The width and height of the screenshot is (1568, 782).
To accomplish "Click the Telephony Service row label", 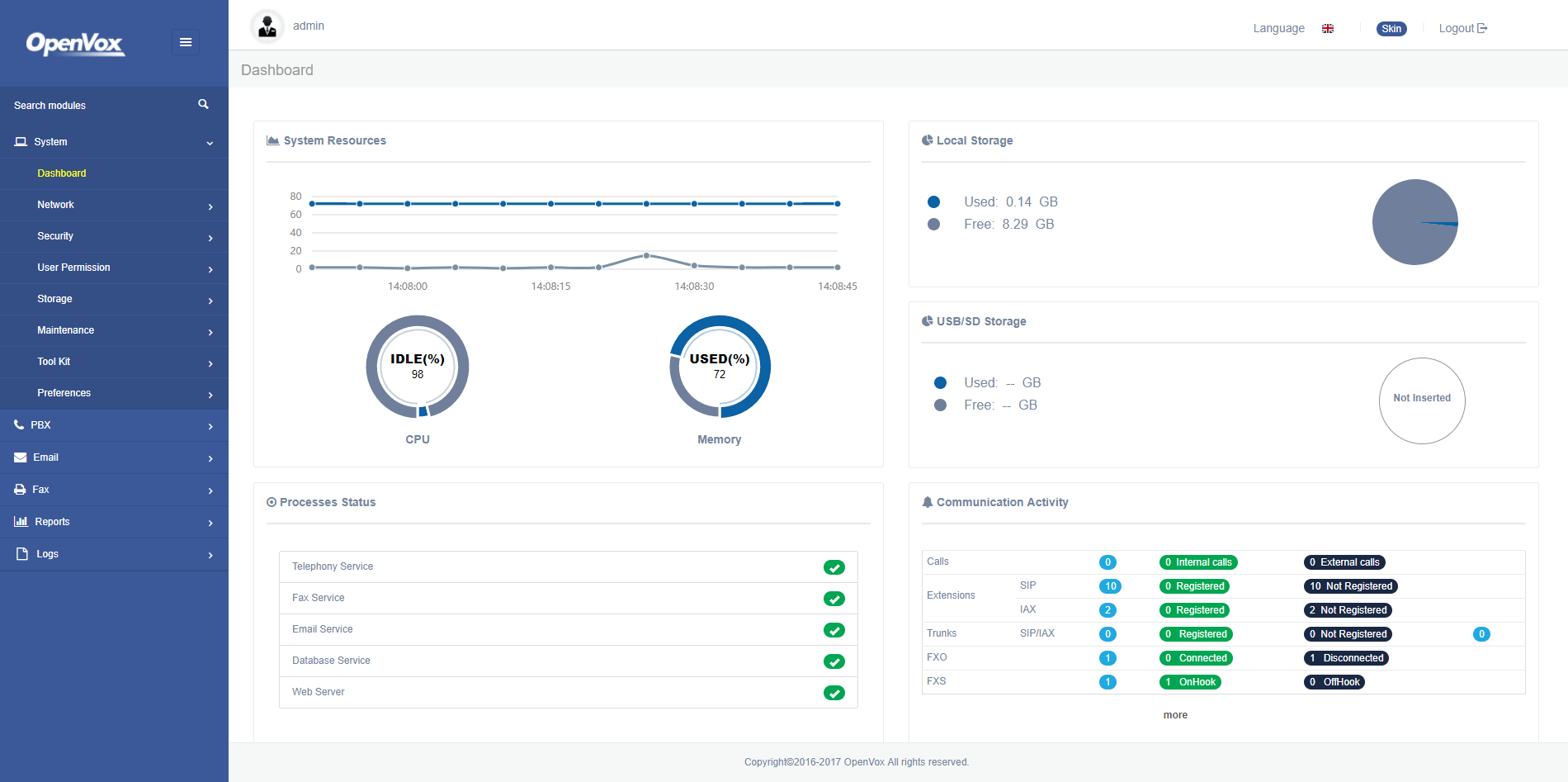I will [x=333, y=566].
